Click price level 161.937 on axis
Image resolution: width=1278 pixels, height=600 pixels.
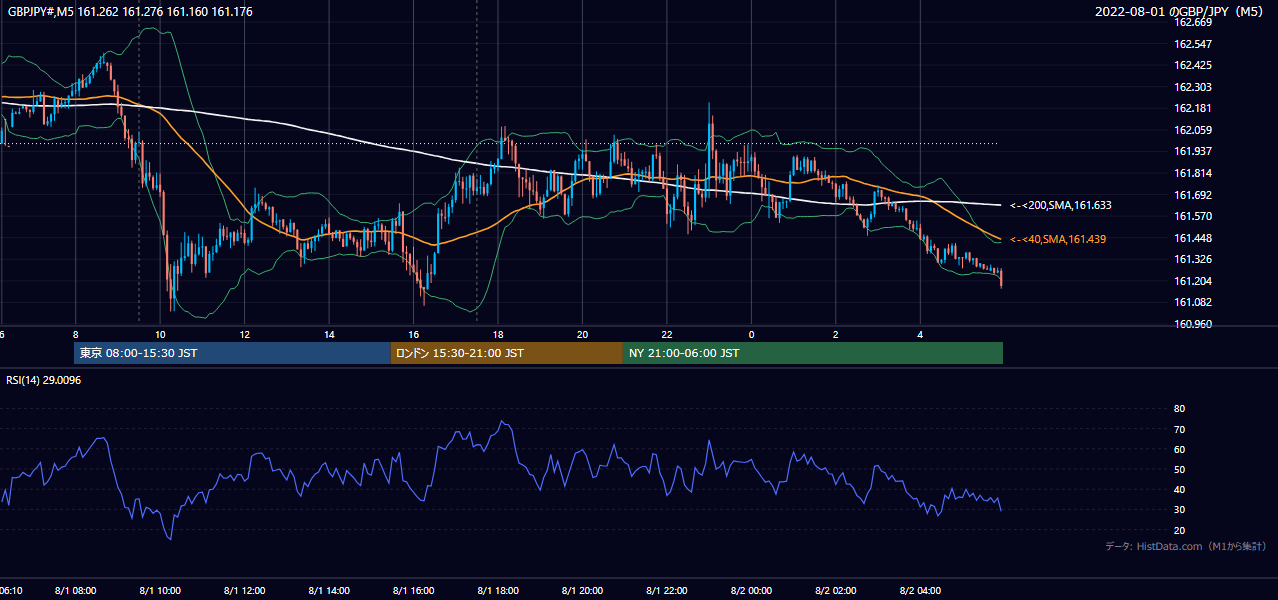coord(1193,152)
